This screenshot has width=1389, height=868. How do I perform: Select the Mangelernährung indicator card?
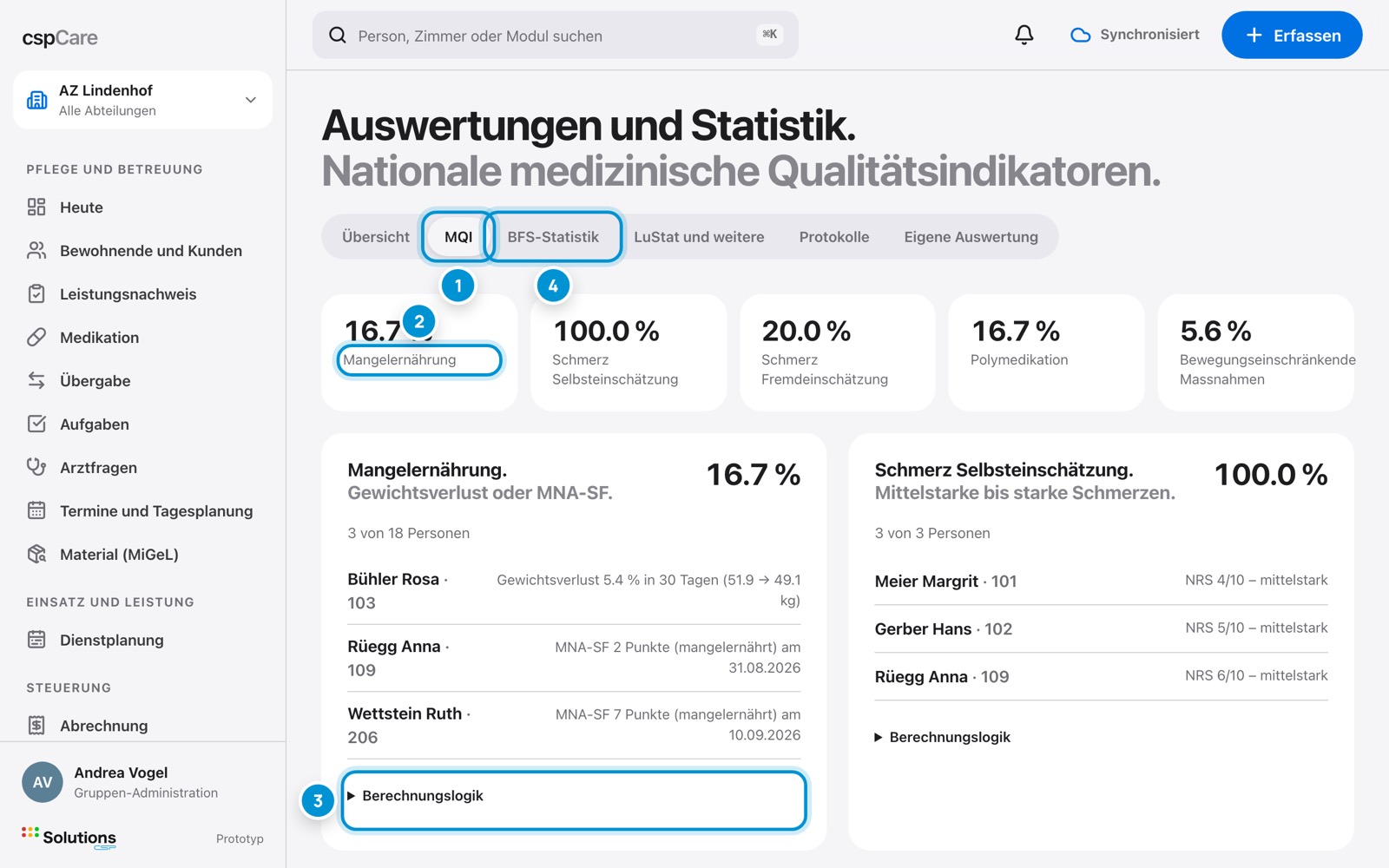point(419,352)
